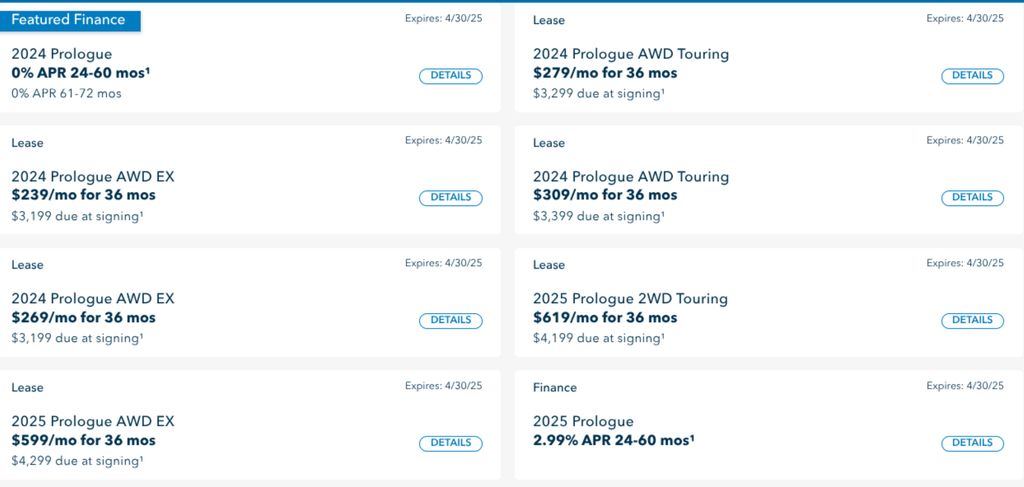Select the 2024 Prologue finance title

point(61,54)
